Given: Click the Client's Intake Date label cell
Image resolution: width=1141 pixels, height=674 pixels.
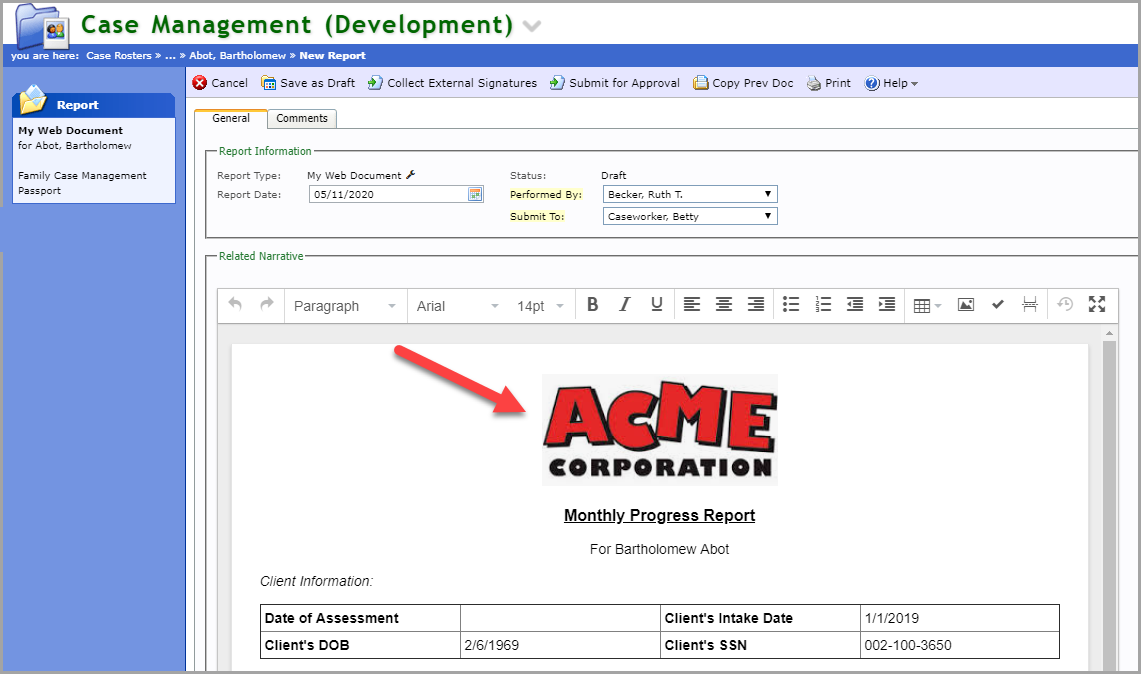Looking at the screenshot, I should (760, 618).
